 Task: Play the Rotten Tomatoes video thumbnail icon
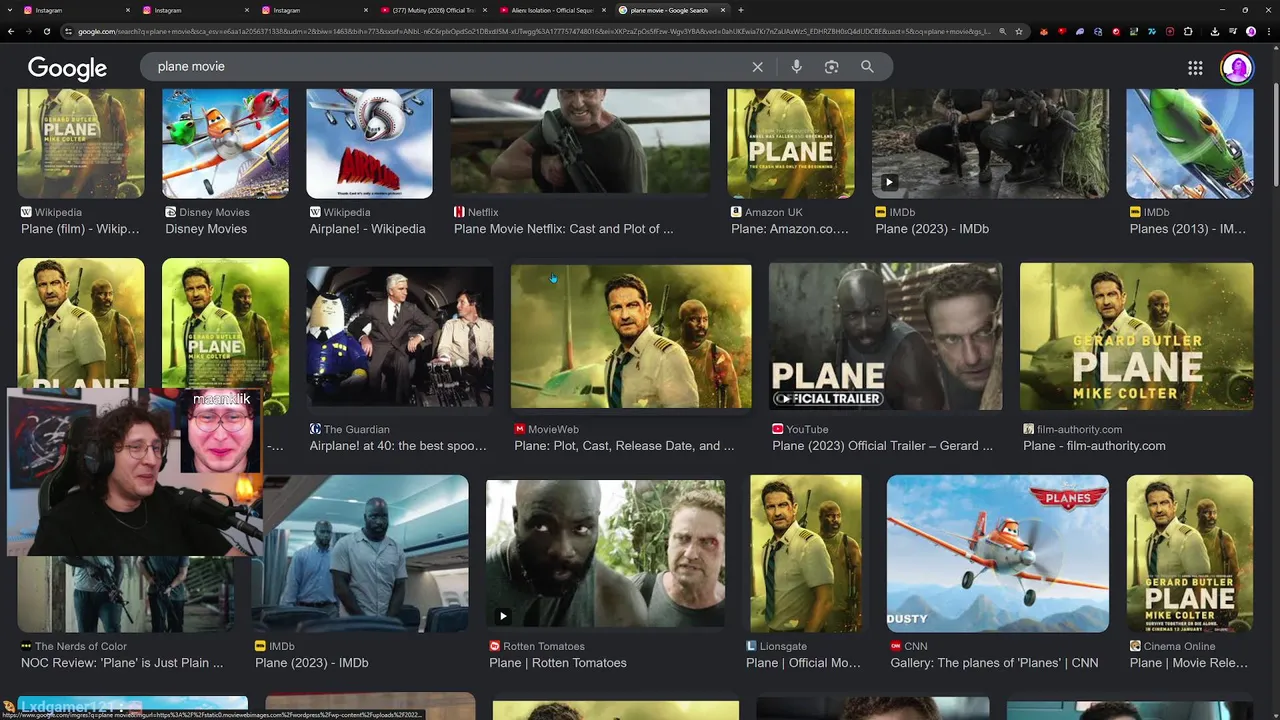point(503,616)
